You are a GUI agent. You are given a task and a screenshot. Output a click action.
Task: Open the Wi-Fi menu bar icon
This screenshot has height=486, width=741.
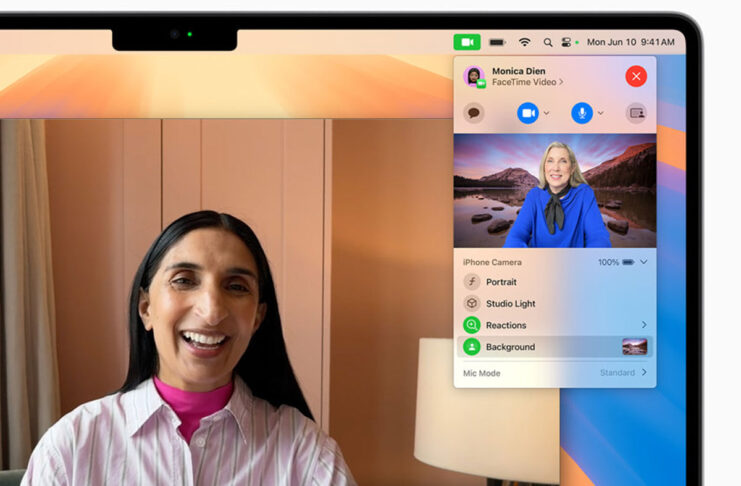(x=525, y=42)
